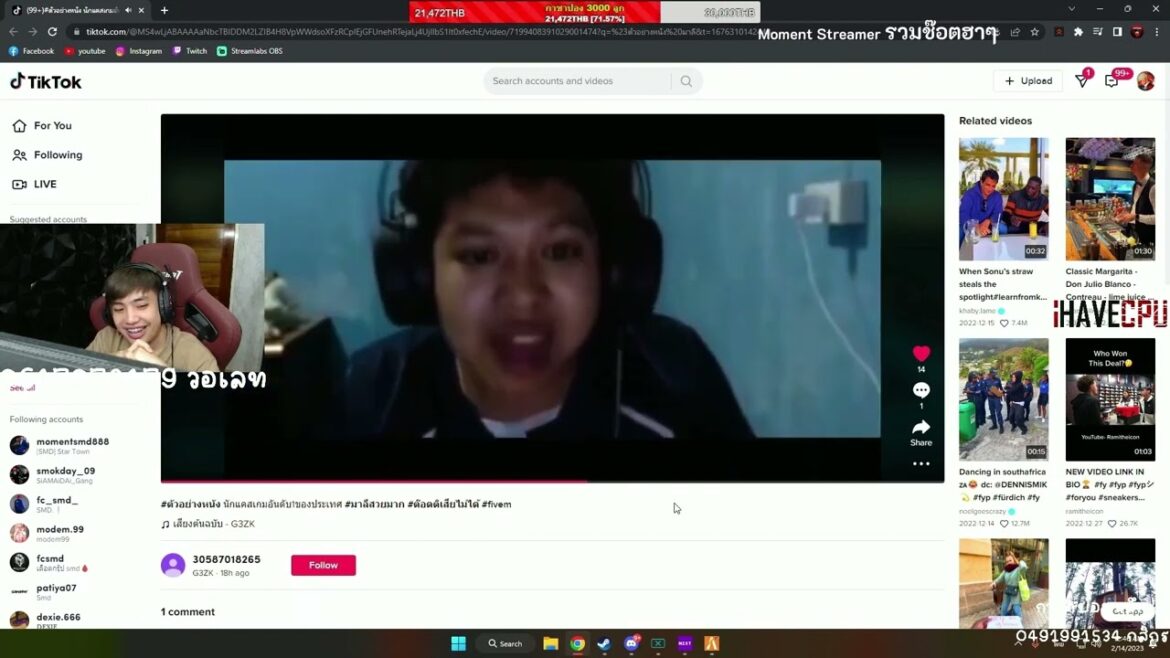The image size is (1170, 658).
Task: Open Chrome three-dot menu
Action: tap(1156, 32)
